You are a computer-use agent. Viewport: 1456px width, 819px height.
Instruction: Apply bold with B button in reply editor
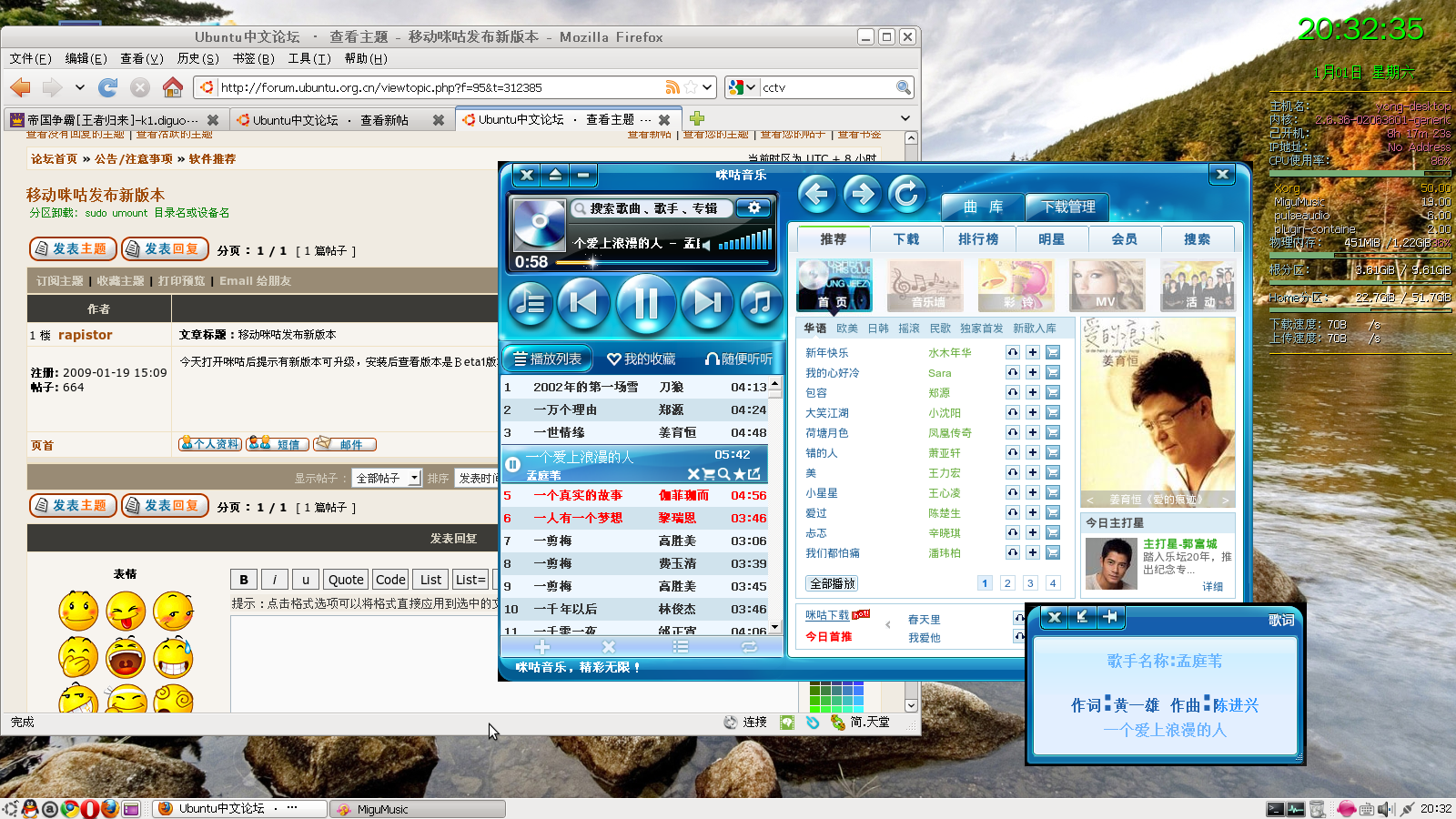pyautogui.click(x=244, y=579)
